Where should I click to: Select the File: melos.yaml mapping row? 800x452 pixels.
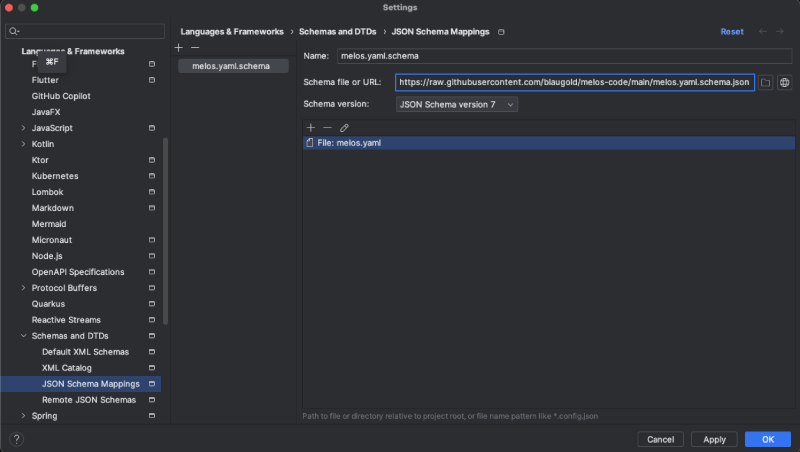[x=548, y=143]
